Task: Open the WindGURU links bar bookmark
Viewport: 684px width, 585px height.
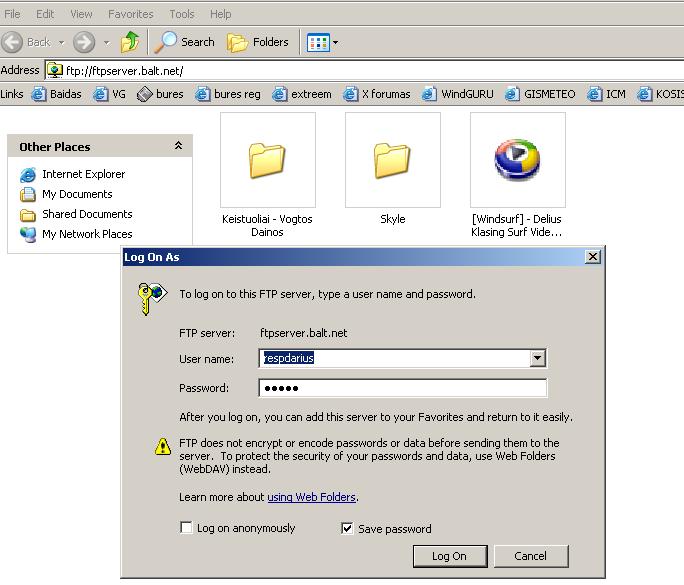Action: pos(458,94)
